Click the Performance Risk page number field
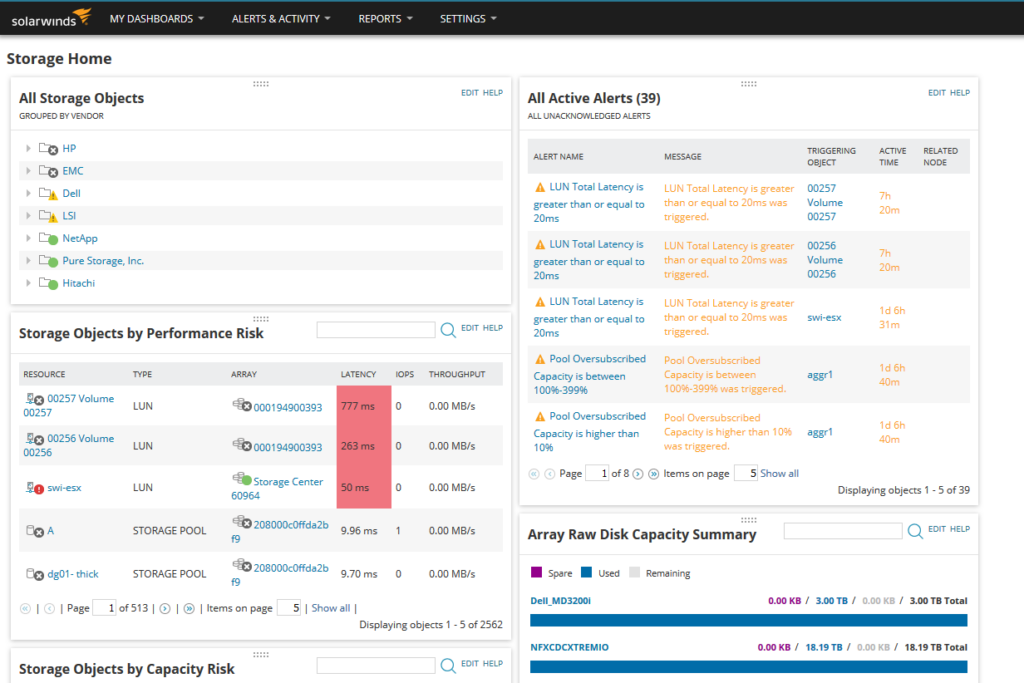The height and width of the screenshot is (683, 1024). click(x=104, y=608)
